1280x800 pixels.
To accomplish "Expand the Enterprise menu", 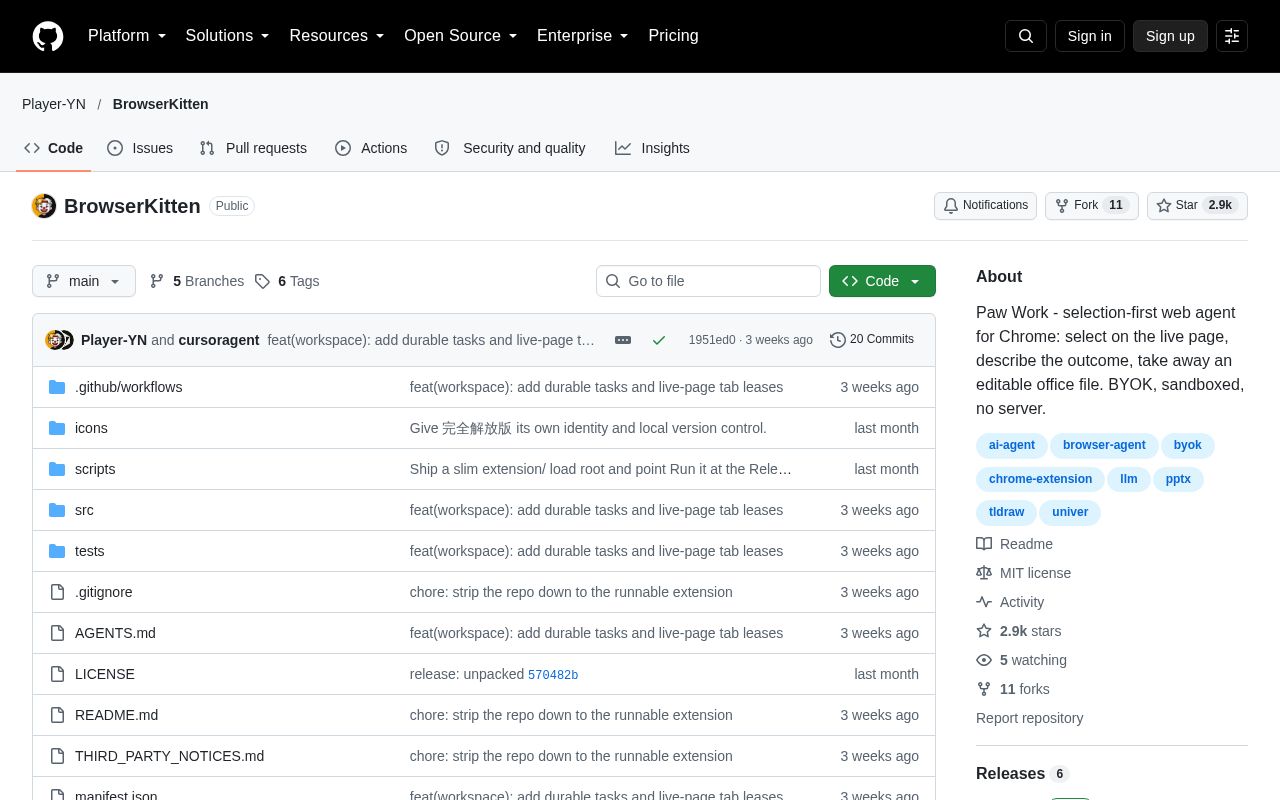I will [x=583, y=36].
